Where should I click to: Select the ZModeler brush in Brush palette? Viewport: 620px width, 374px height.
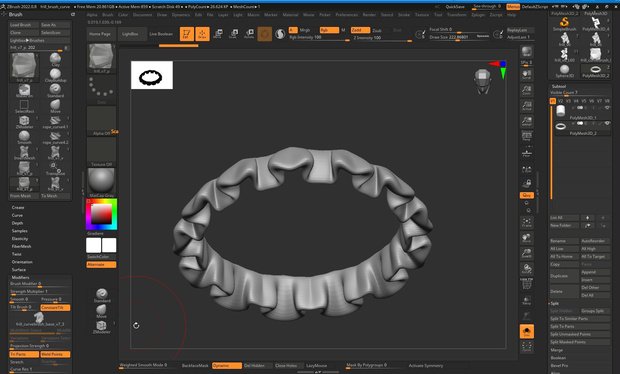(x=24, y=122)
